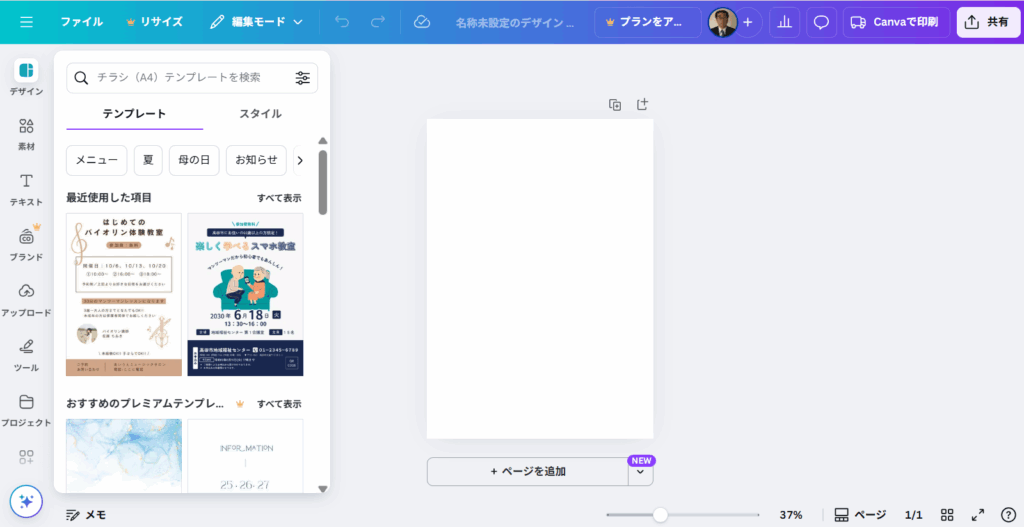Screen dimensions: 1024x527
Task: Open the user profile avatar
Action: coord(723,22)
